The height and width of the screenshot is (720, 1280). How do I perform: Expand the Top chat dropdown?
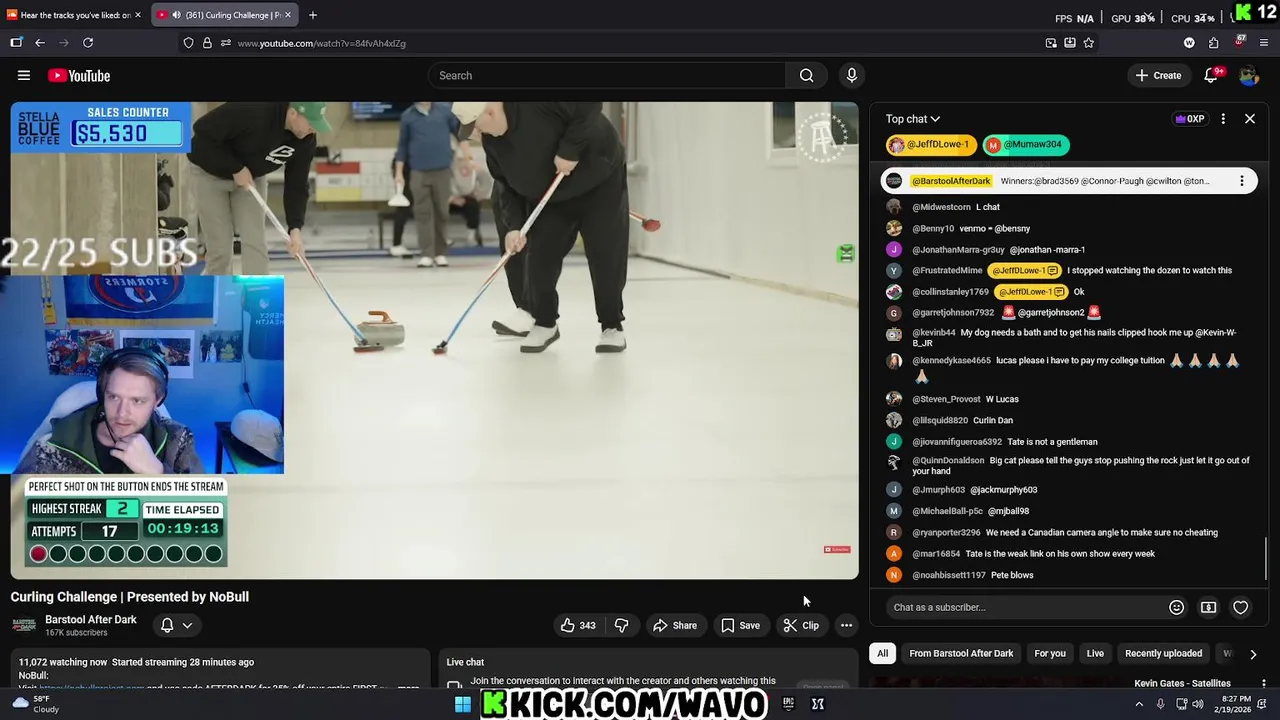pyautogui.click(x=913, y=119)
